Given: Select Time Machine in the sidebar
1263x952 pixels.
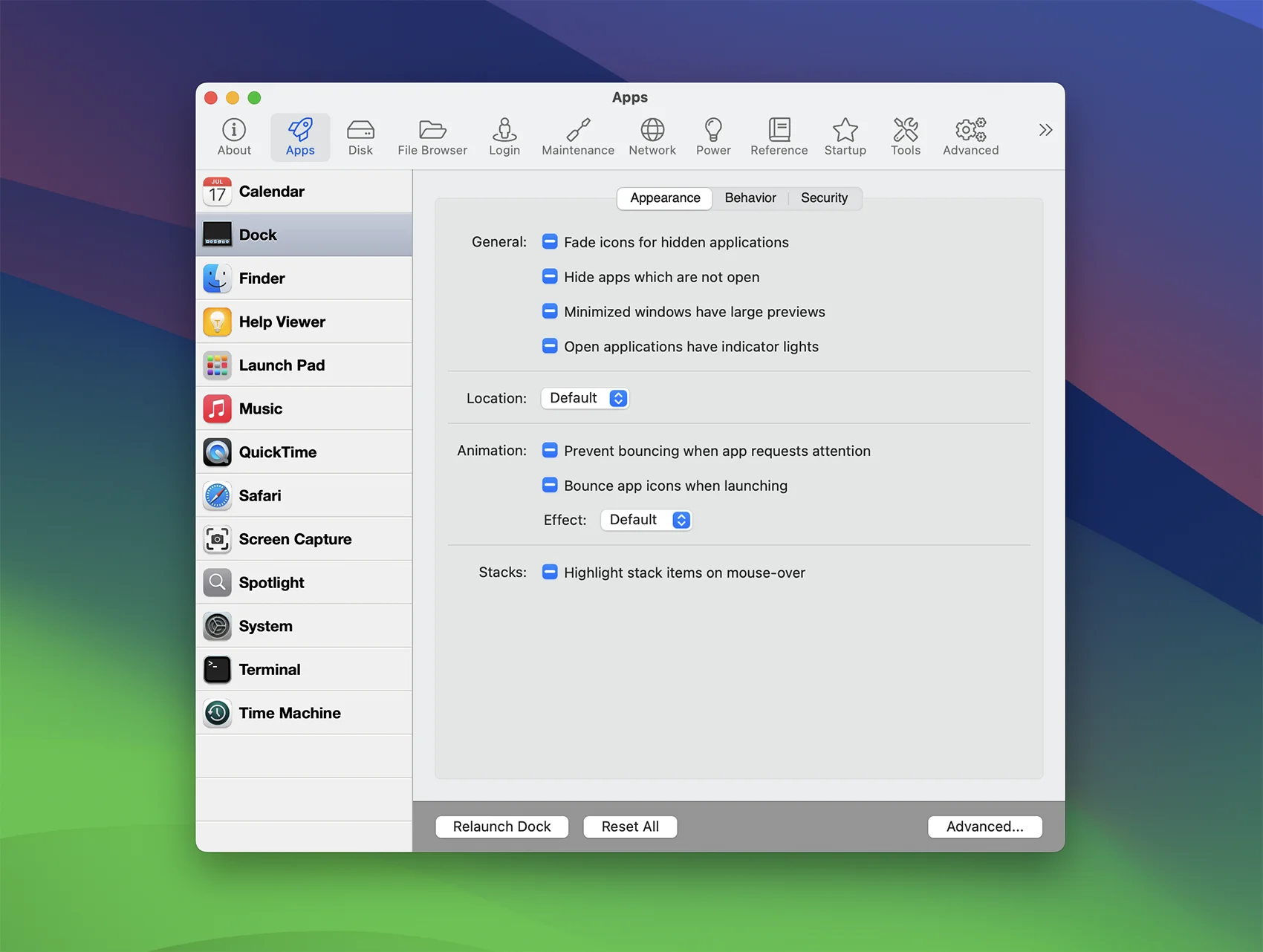Looking at the screenshot, I should (x=304, y=713).
